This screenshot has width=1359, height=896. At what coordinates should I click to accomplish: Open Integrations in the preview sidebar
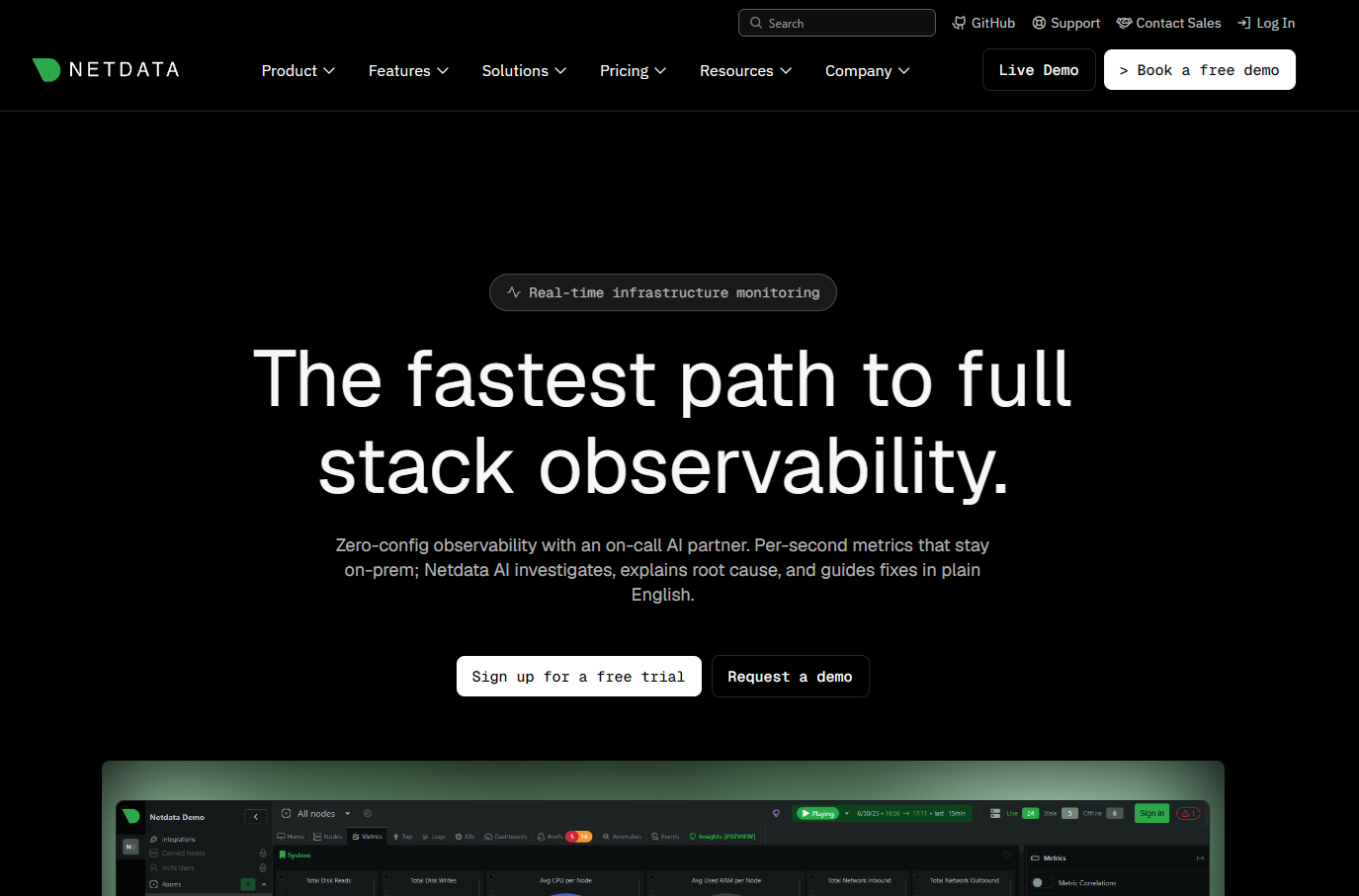pos(173,840)
